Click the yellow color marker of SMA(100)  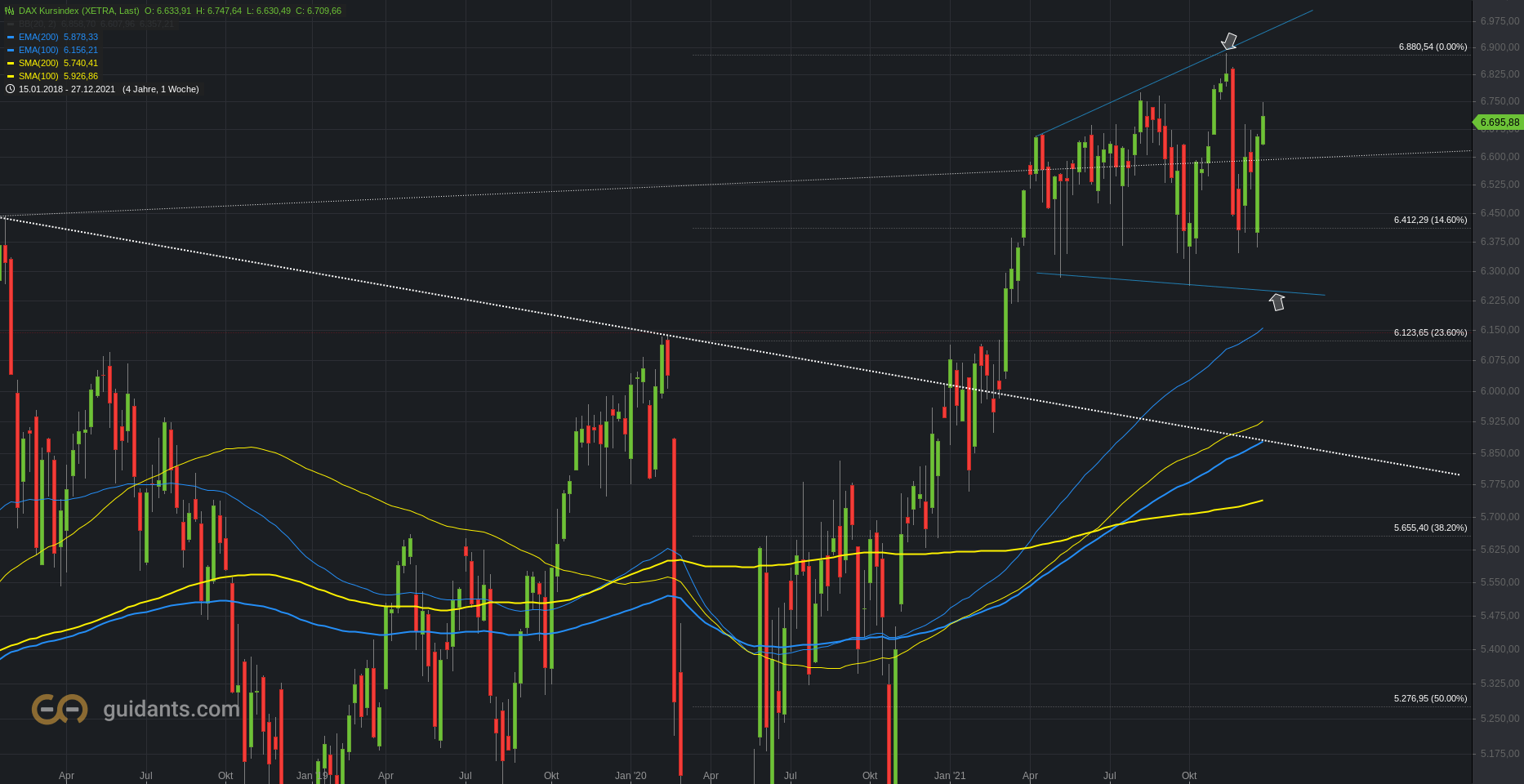coord(11,77)
